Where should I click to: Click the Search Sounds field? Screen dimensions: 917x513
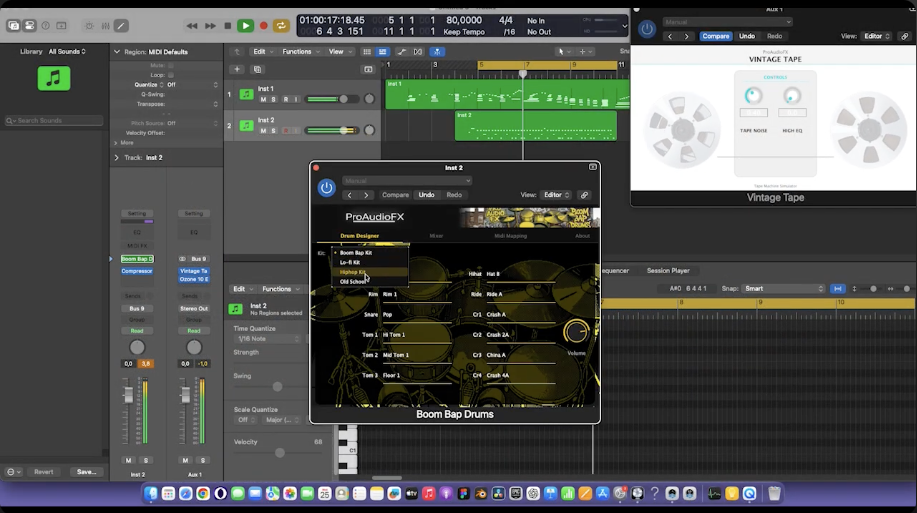coord(53,120)
